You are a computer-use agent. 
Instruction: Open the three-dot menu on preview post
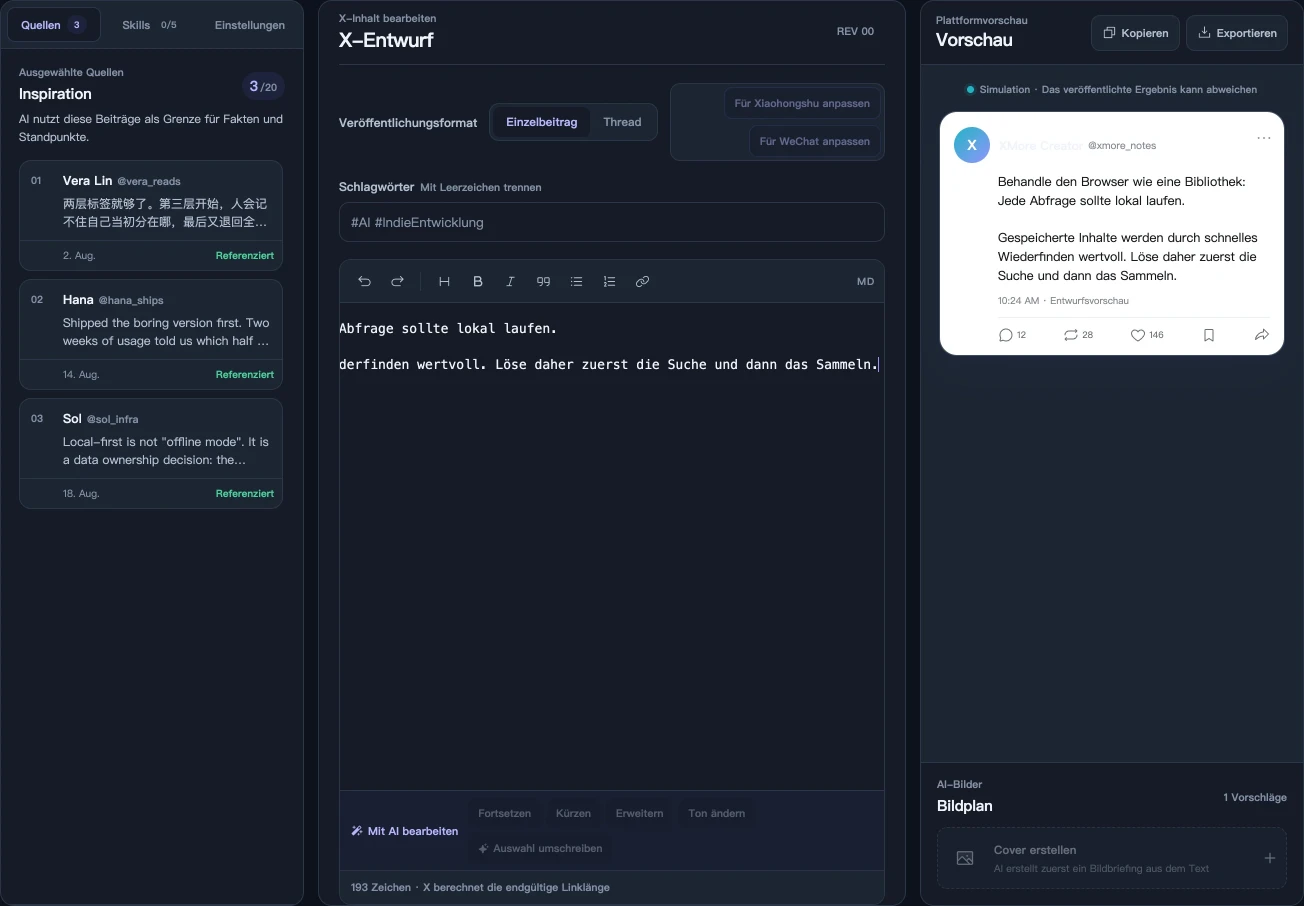[x=1264, y=138]
